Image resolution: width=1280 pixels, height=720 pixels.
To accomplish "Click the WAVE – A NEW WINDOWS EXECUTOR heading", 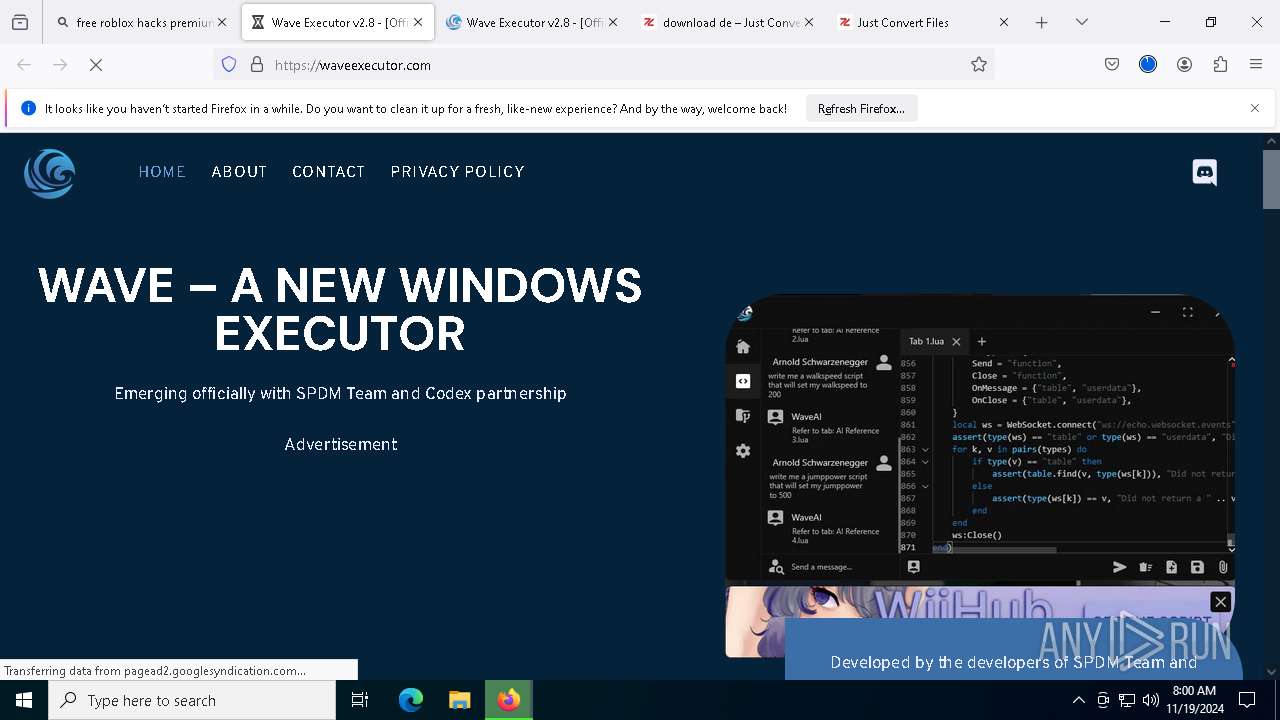I will pyautogui.click(x=340, y=310).
